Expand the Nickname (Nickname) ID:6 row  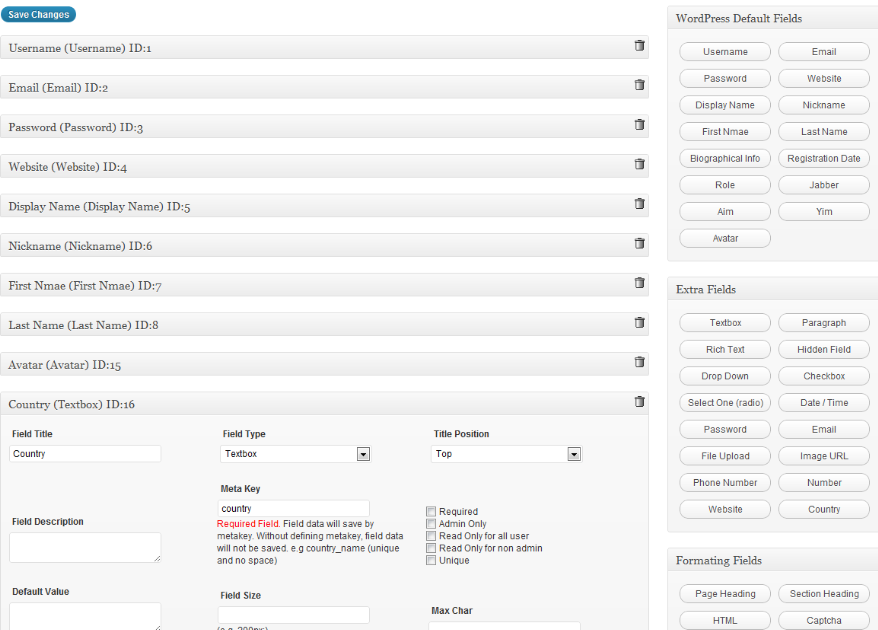(x=324, y=246)
